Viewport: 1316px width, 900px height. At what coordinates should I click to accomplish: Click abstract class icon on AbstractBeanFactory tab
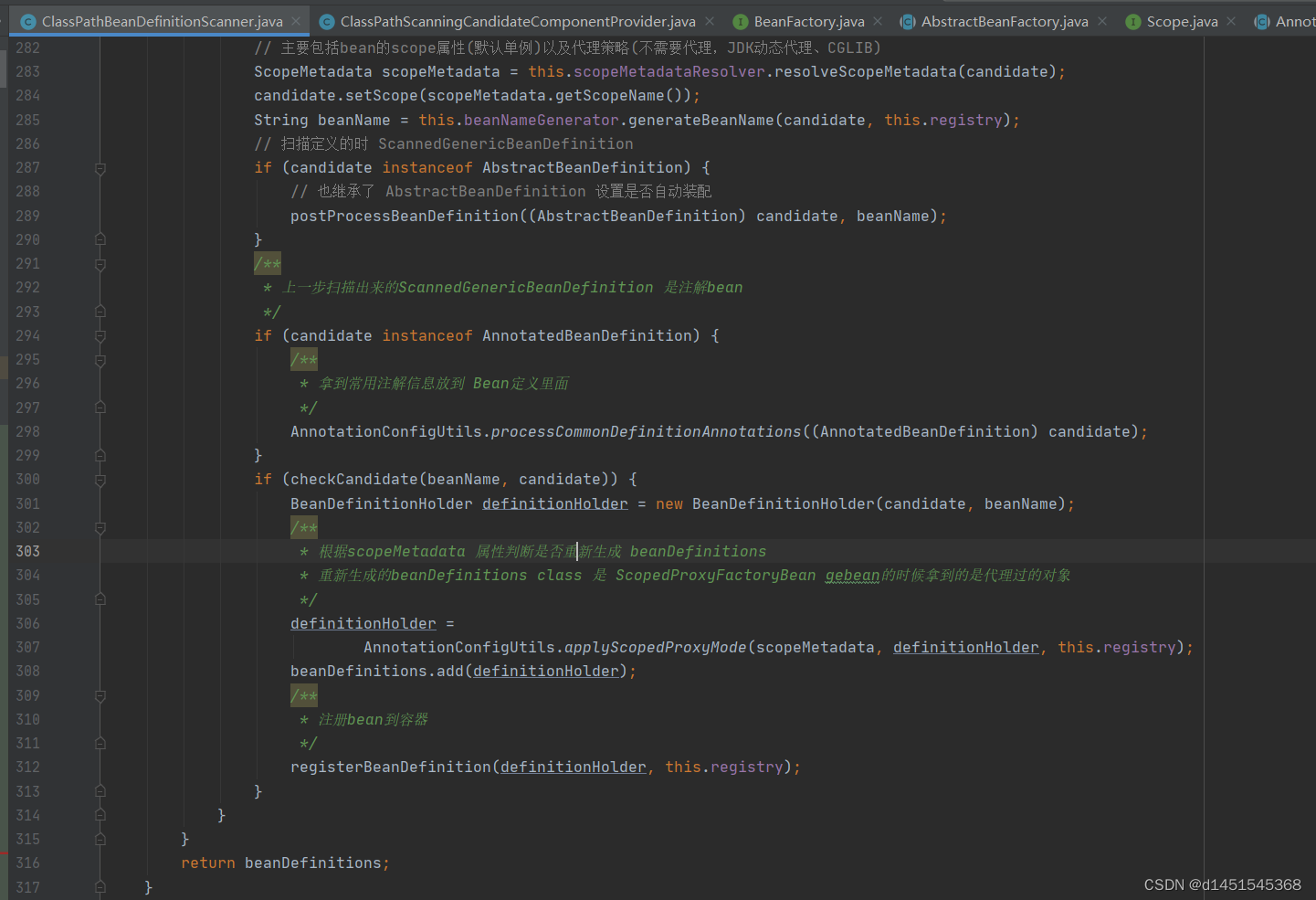click(x=908, y=21)
